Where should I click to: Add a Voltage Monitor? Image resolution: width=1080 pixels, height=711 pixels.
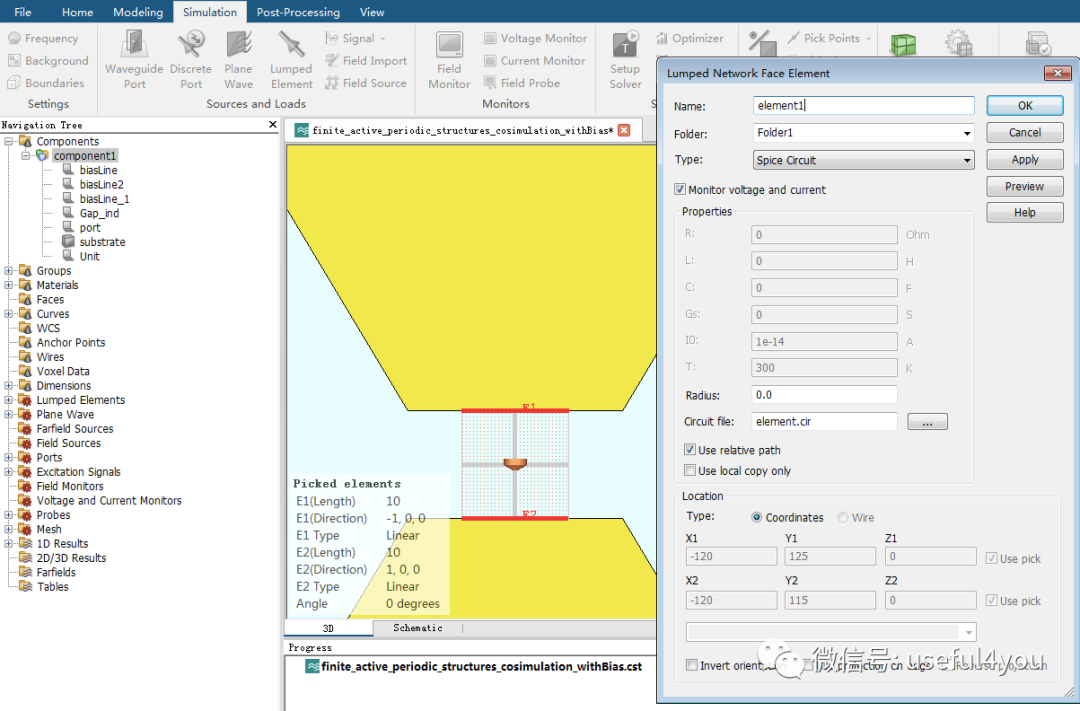point(535,39)
